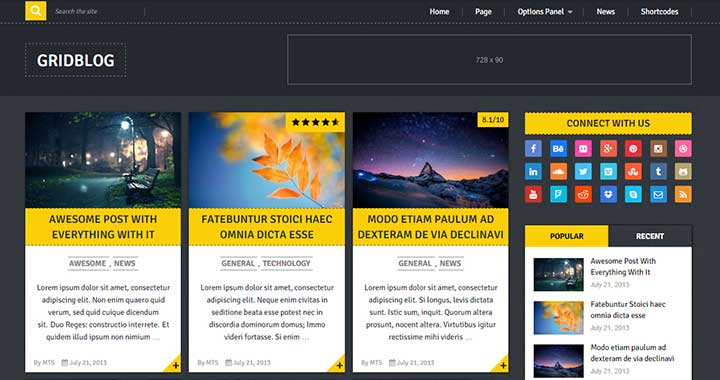The width and height of the screenshot is (720, 380).
Task: Click MTS author on Fatebuntur Stoici card
Action: (212, 363)
